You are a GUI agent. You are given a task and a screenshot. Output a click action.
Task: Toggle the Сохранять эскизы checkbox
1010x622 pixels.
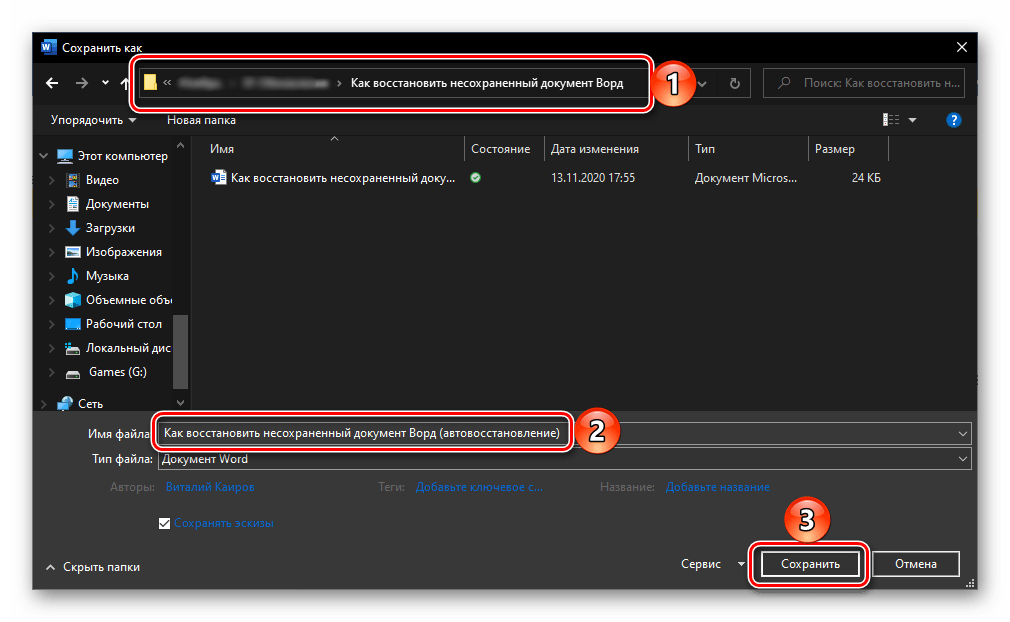pos(165,523)
